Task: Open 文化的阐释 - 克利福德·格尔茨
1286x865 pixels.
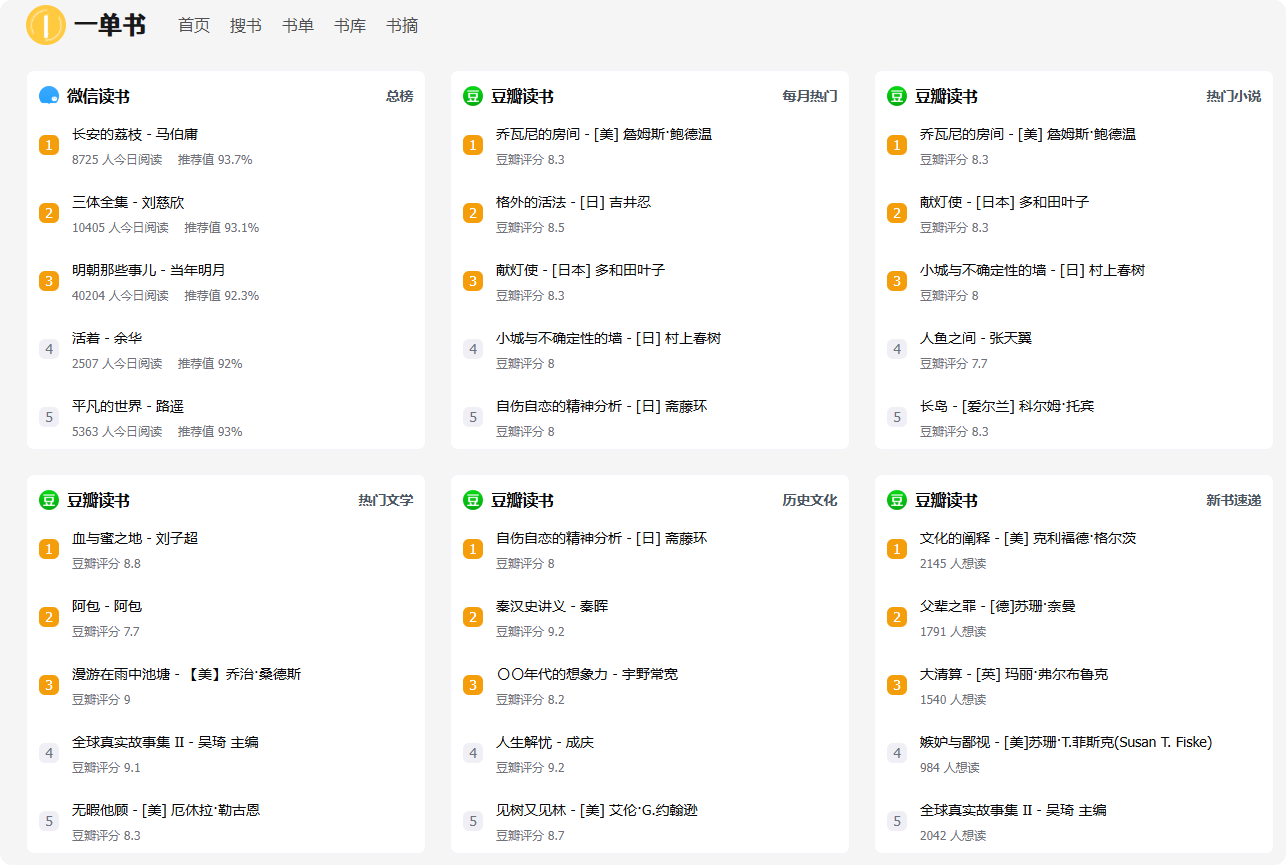Action: click(x=1028, y=538)
